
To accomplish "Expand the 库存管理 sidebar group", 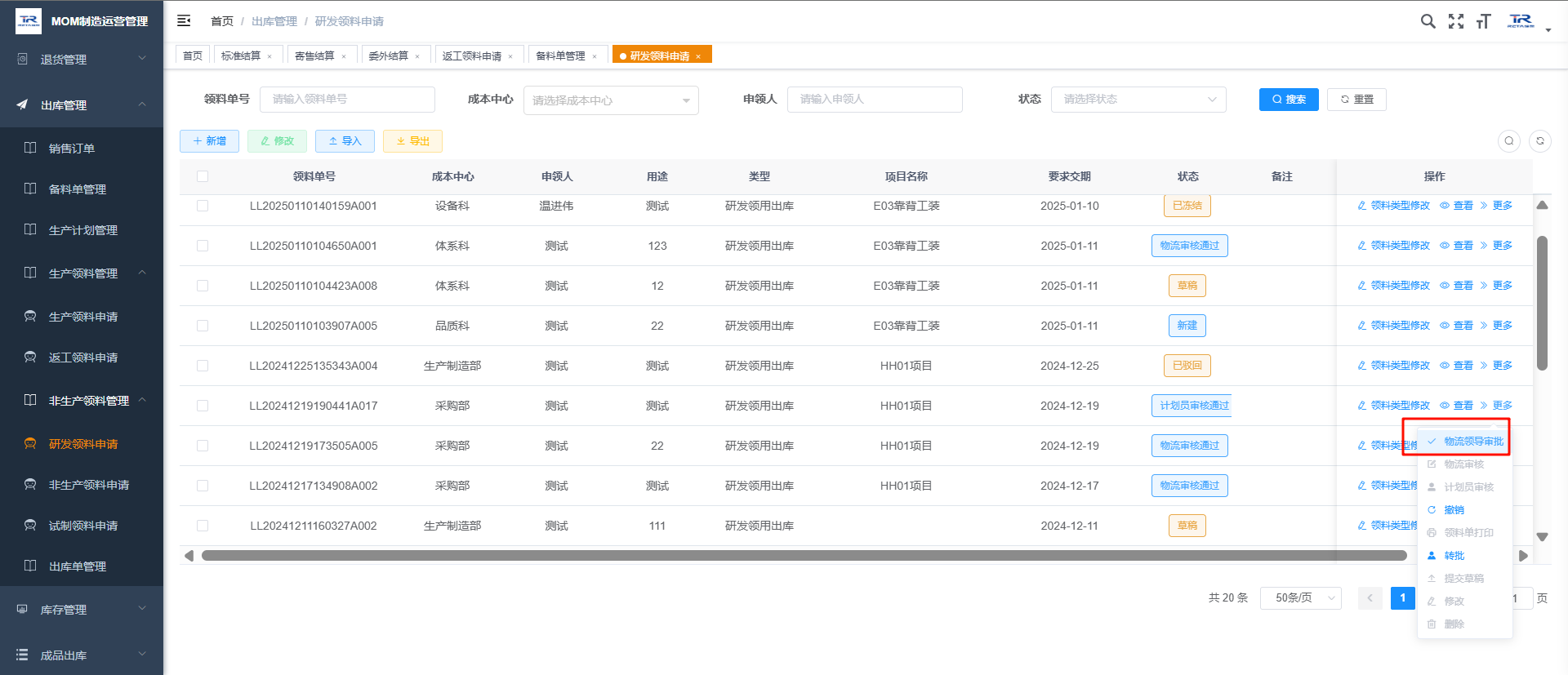I will coord(82,609).
